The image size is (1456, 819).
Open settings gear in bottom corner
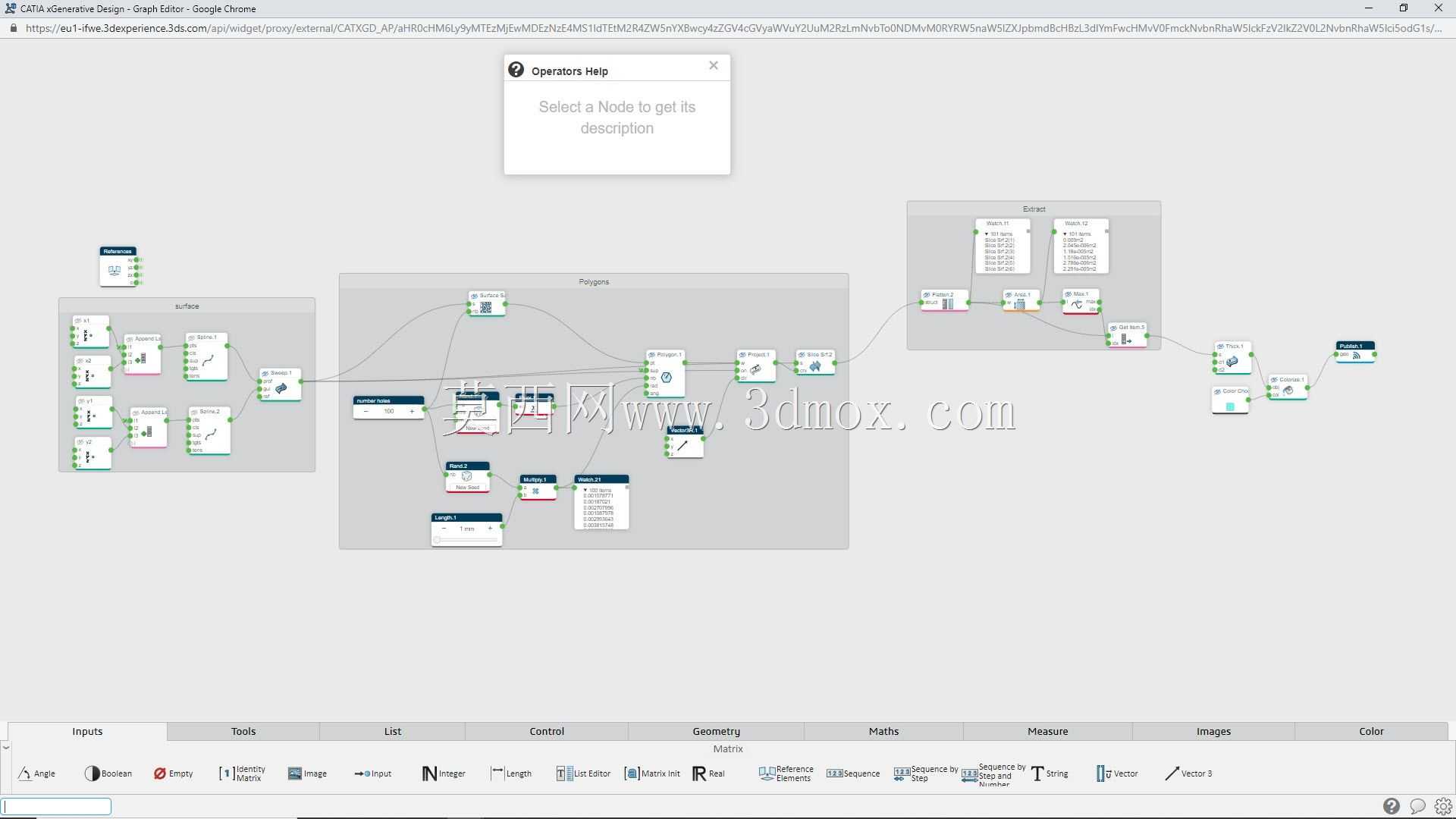(x=1443, y=806)
